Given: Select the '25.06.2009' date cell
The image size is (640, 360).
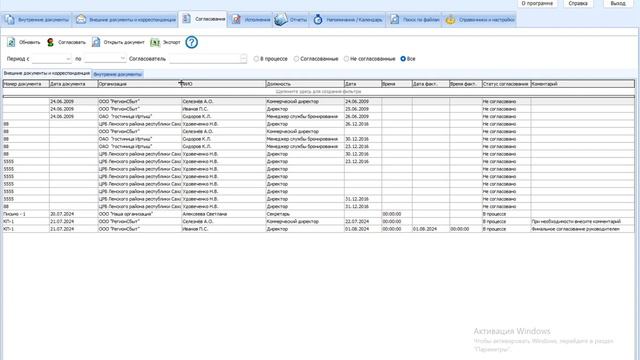Looking at the screenshot, I should tap(363, 109).
